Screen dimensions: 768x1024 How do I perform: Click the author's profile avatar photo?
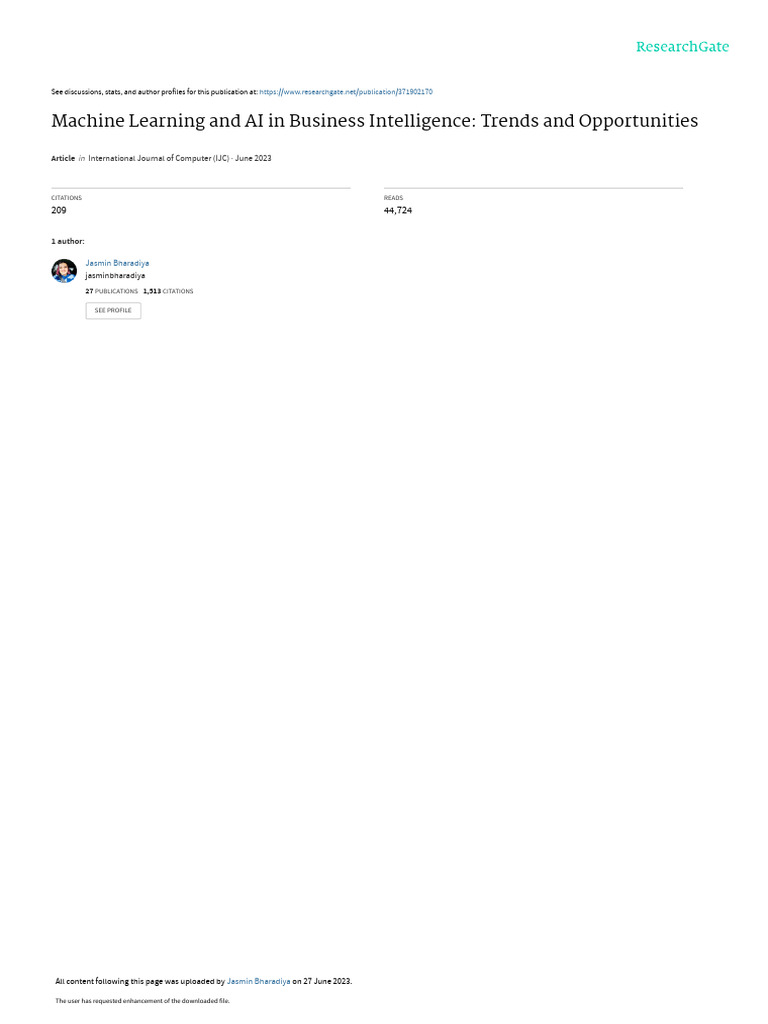point(64,270)
